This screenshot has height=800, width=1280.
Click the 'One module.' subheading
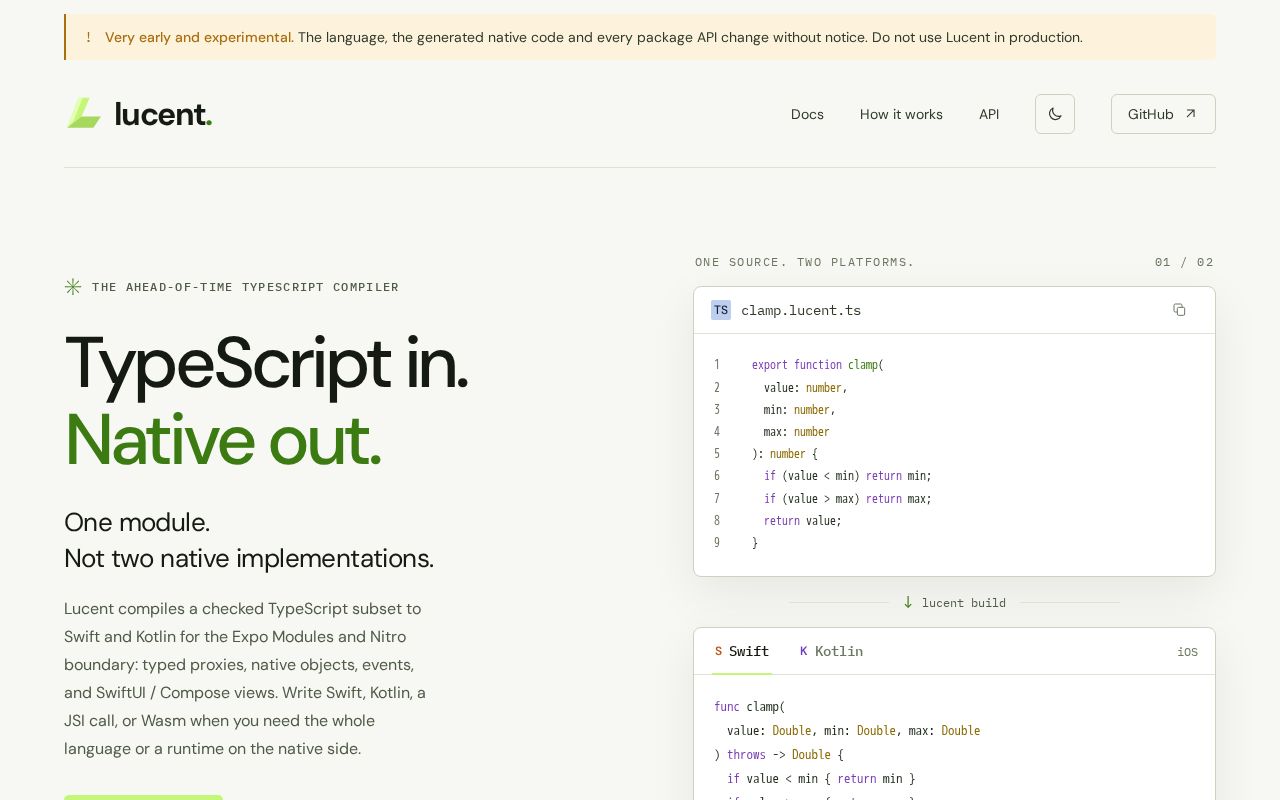point(137,522)
